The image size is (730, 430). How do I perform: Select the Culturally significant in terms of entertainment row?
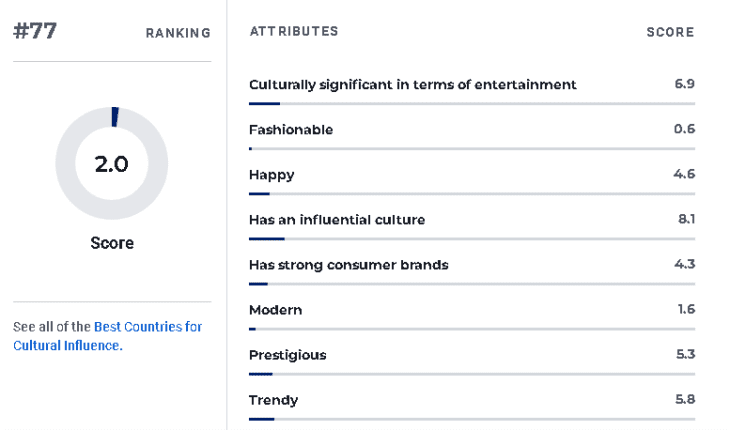click(472, 90)
